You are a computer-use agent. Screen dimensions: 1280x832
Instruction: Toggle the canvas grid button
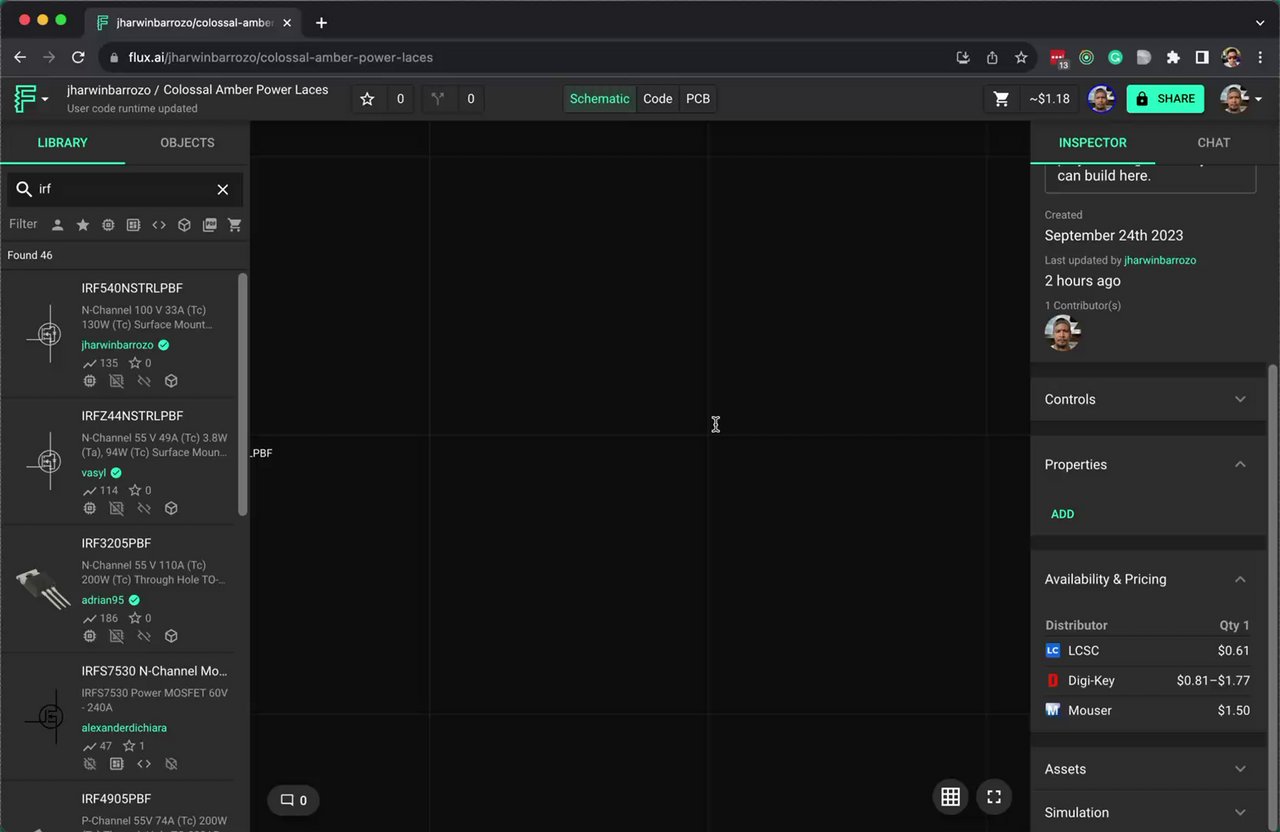click(950, 797)
